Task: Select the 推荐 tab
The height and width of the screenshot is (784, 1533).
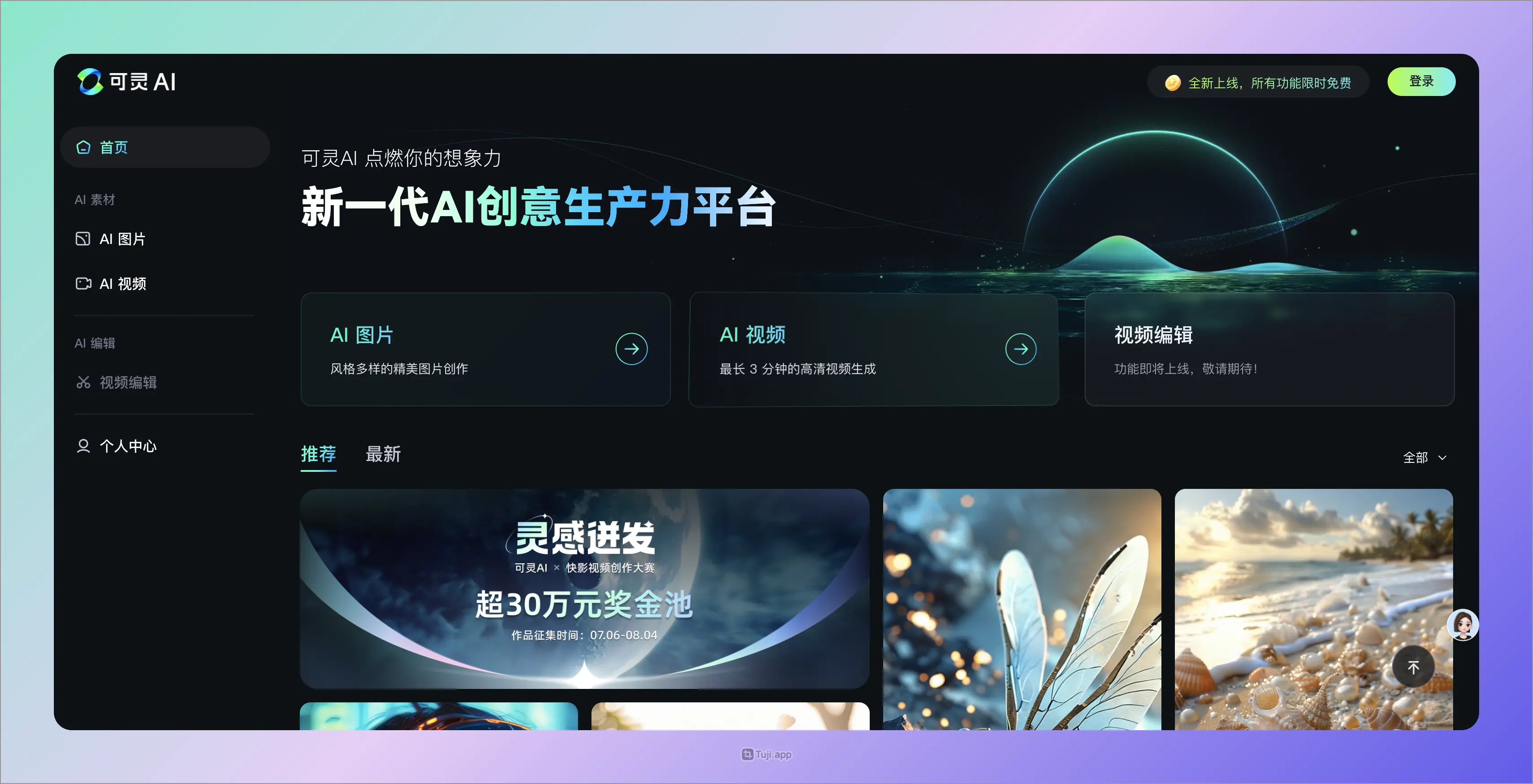Action: point(318,454)
